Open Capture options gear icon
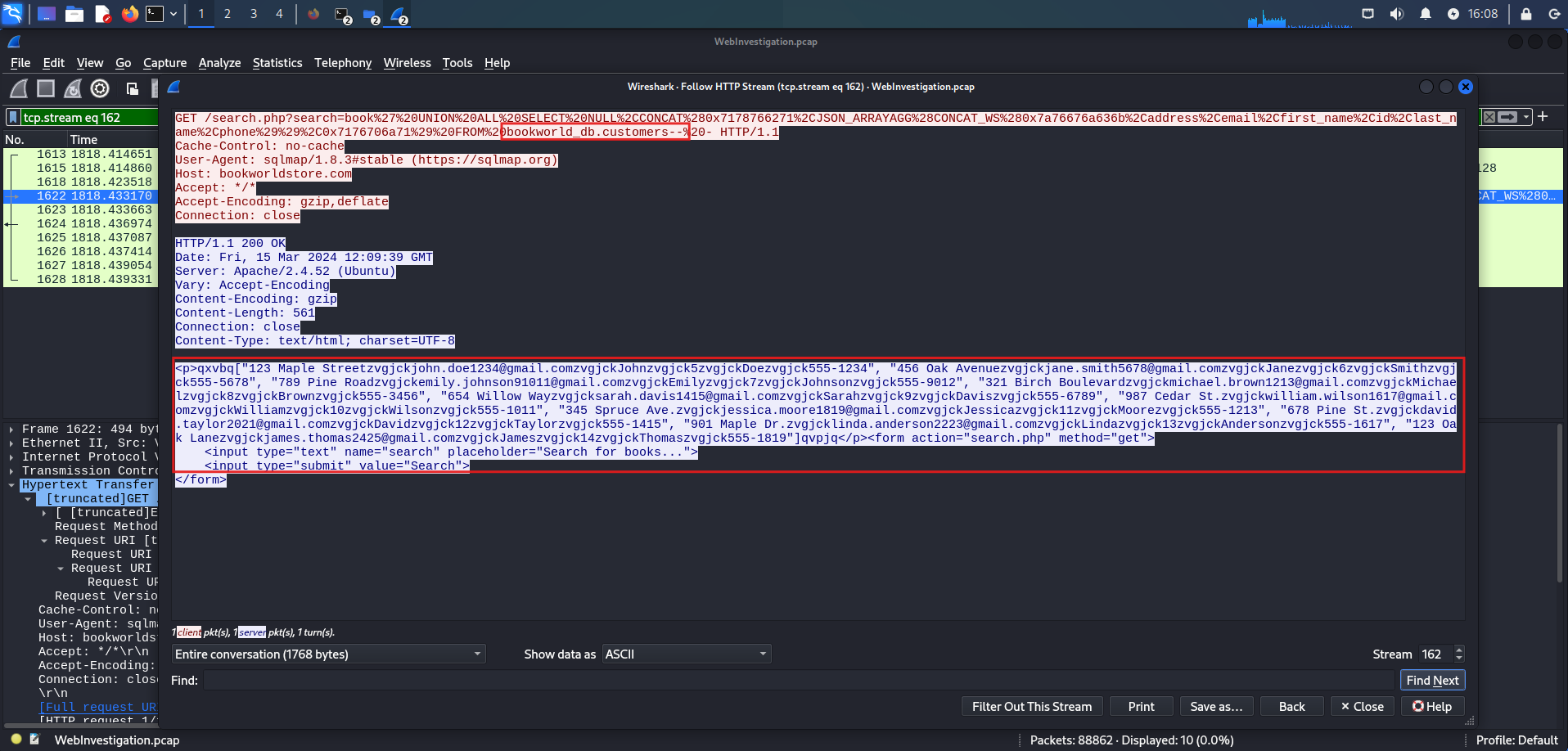The width and height of the screenshot is (1568, 751). [100, 88]
